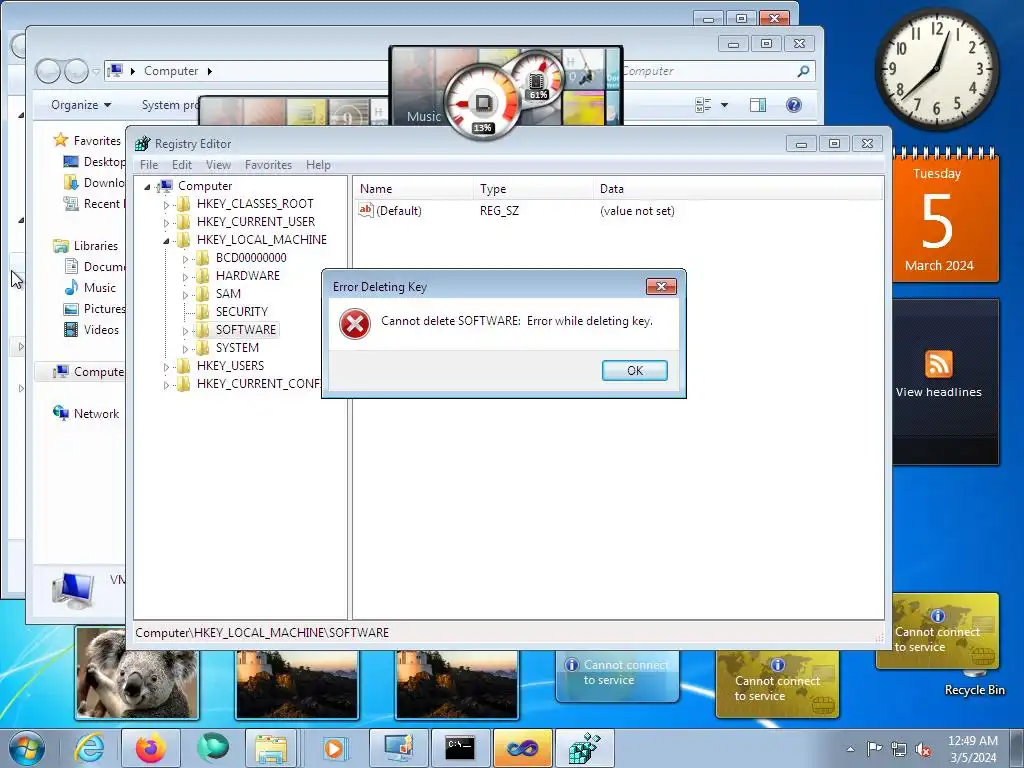Click the muted volume tray icon
The height and width of the screenshot is (768, 1024).
tap(923, 750)
